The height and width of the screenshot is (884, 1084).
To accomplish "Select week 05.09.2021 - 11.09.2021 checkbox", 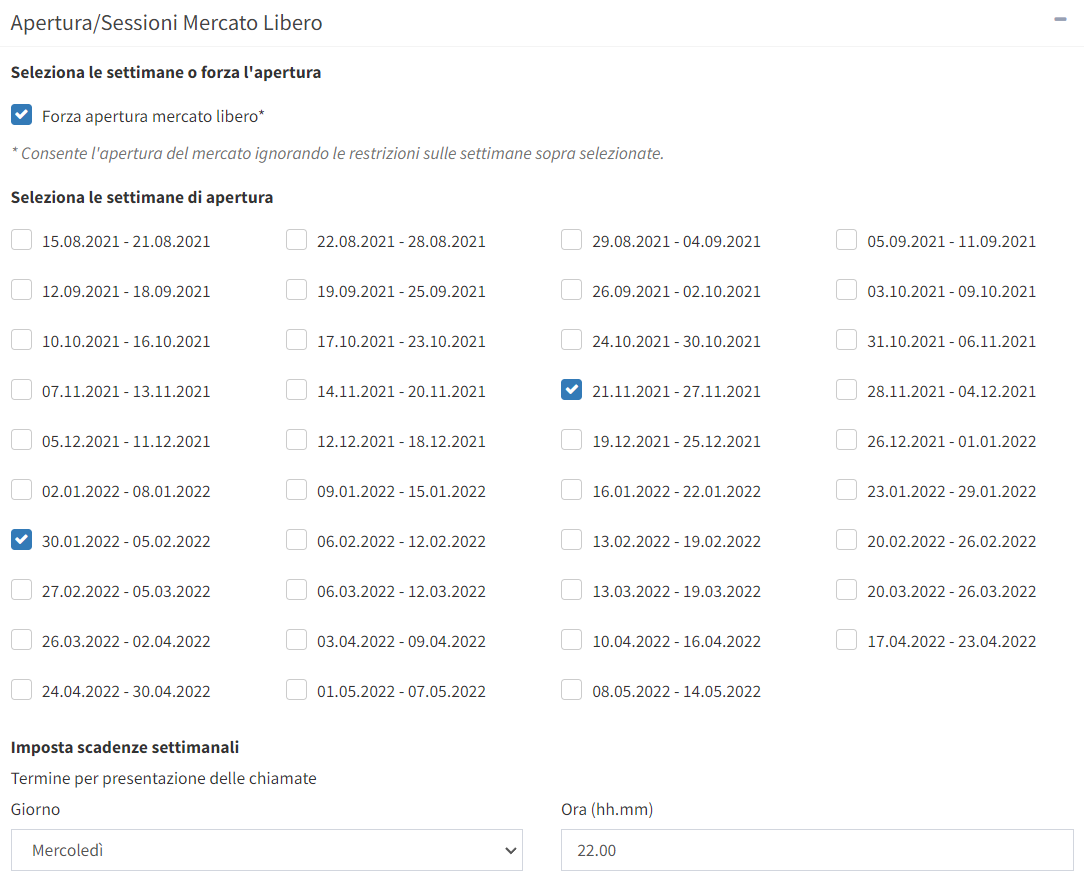I will click(x=846, y=240).
